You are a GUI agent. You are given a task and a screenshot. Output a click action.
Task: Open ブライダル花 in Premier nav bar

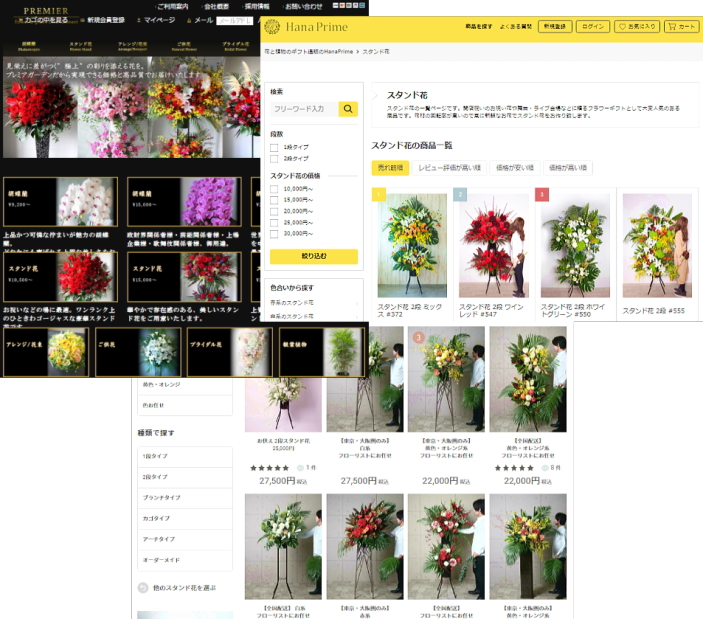235,46
